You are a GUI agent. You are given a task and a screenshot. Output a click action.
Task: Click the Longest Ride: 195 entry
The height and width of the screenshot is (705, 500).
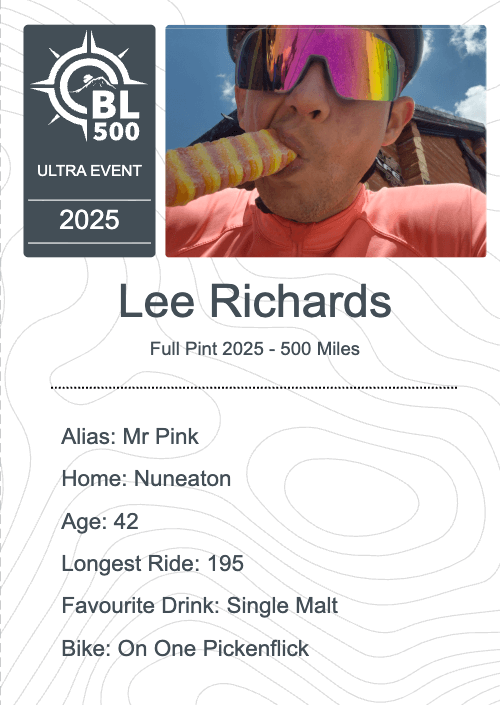[x=152, y=563]
